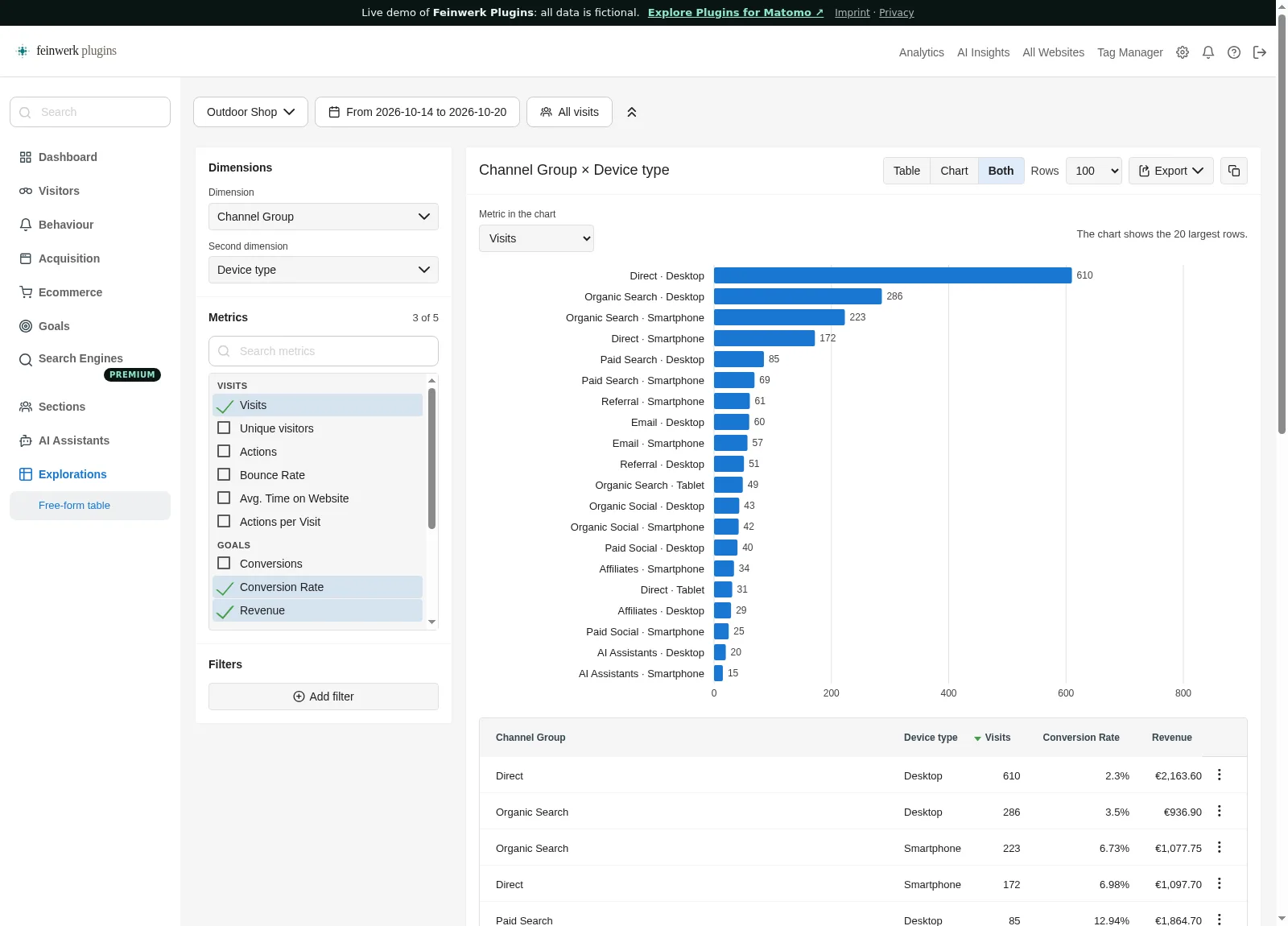The width and height of the screenshot is (1288, 926).
Task: Check the Unique visitors metric
Action: click(317, 428)
